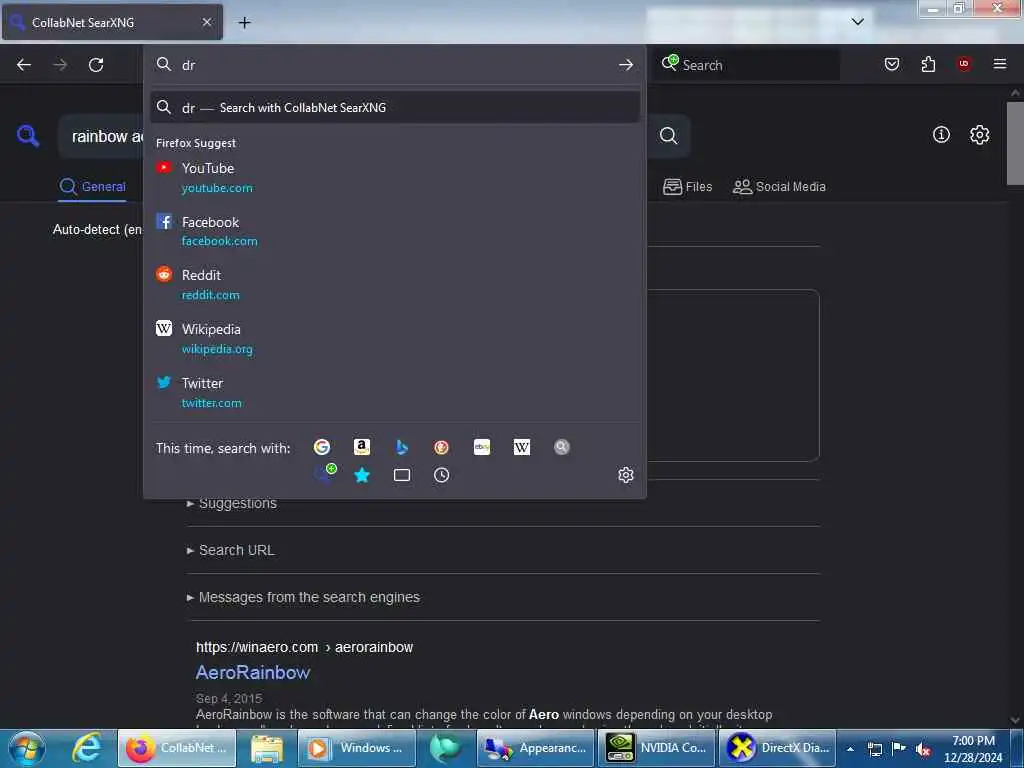Select the CollabNet SearXNG browser tab

(112, 23)
